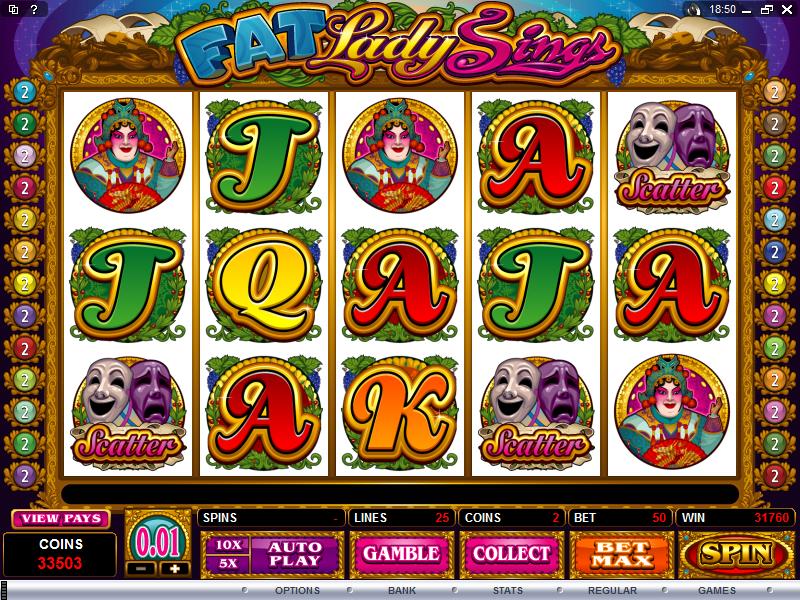Select 5X autoplay spins
800x600 pixels.
(228, 563)
